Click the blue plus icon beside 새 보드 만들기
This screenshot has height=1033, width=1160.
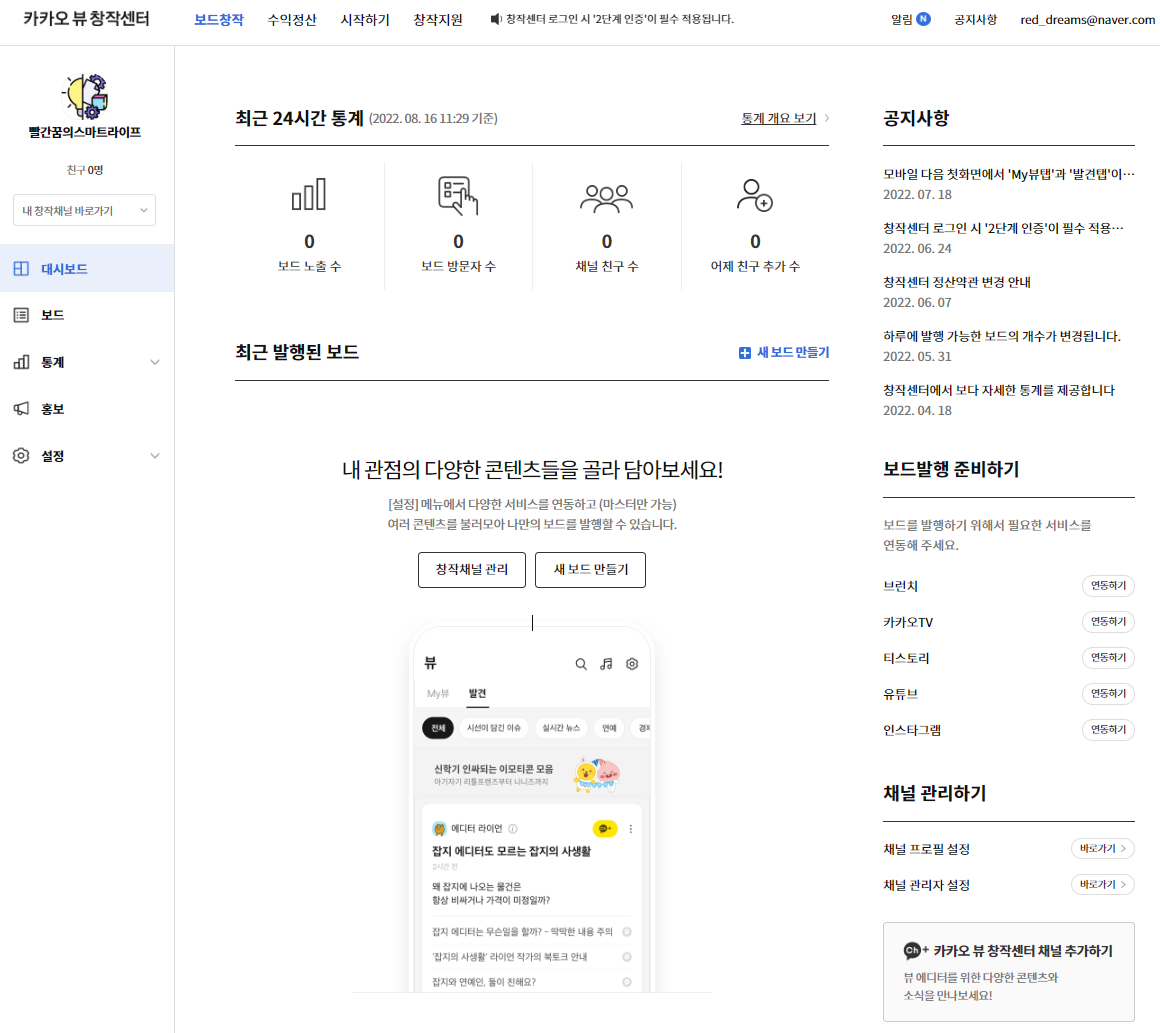pyautogui.click(x=745, y=353)
